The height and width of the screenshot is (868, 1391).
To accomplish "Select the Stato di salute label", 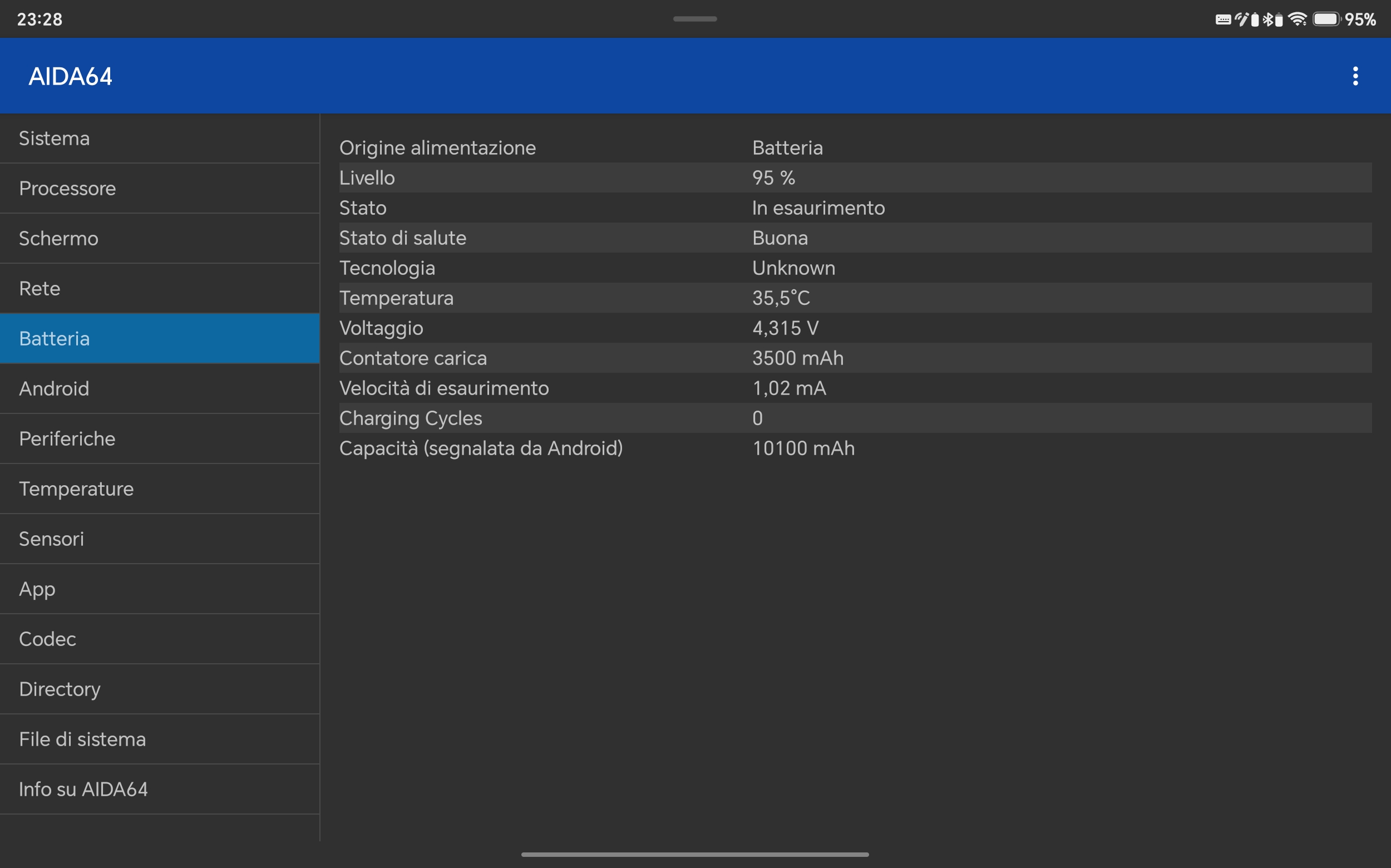I will coord(402,238).
